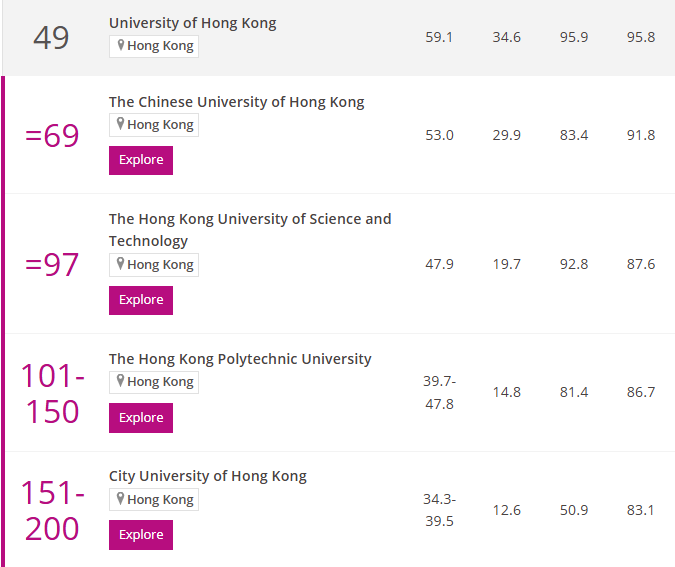Explore The Chinese University of Hong Kong
The height and width of the screenshot is (567, 675).
(141, 160)
